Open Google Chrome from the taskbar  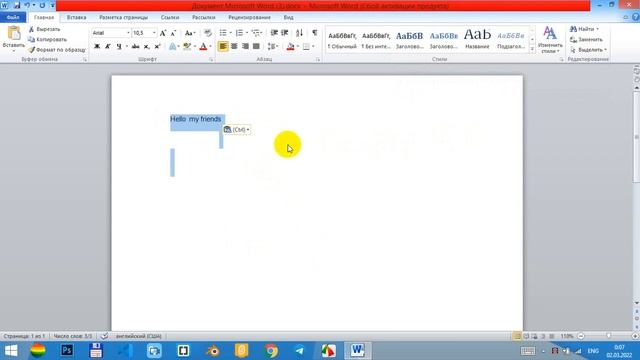[271, 351]
